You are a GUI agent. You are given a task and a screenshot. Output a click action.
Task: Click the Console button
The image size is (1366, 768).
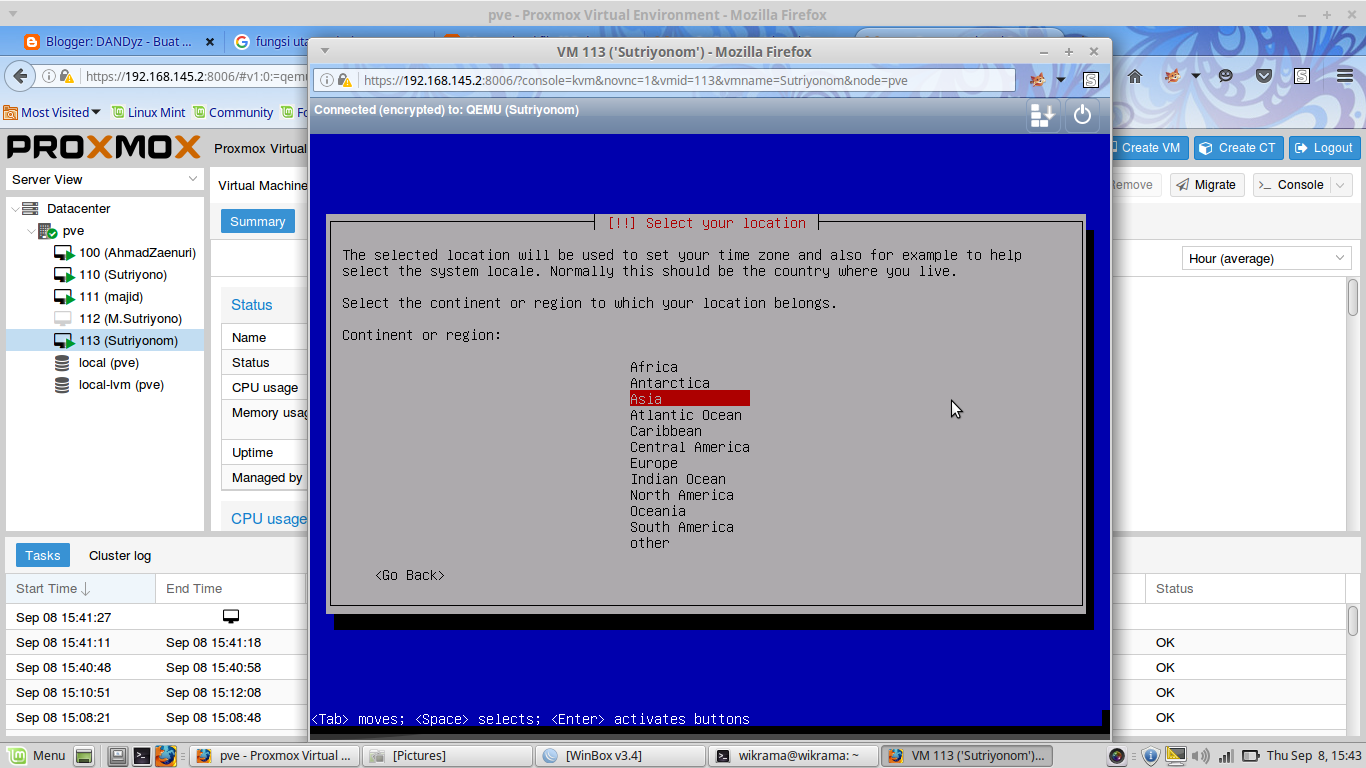pyautogui.click(x=1291, y=185)
